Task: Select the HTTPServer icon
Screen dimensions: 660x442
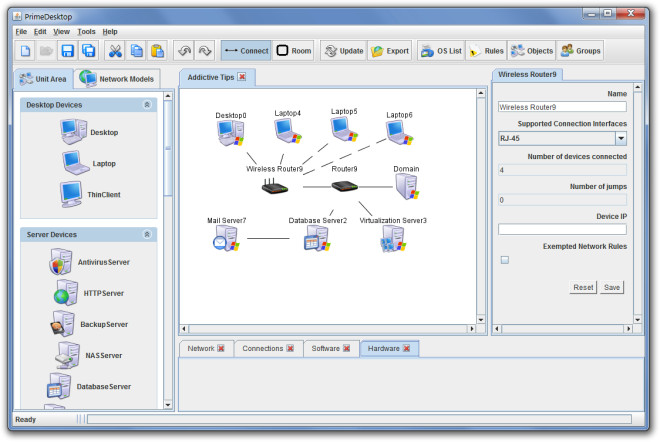Action: (x=66, y=293)
